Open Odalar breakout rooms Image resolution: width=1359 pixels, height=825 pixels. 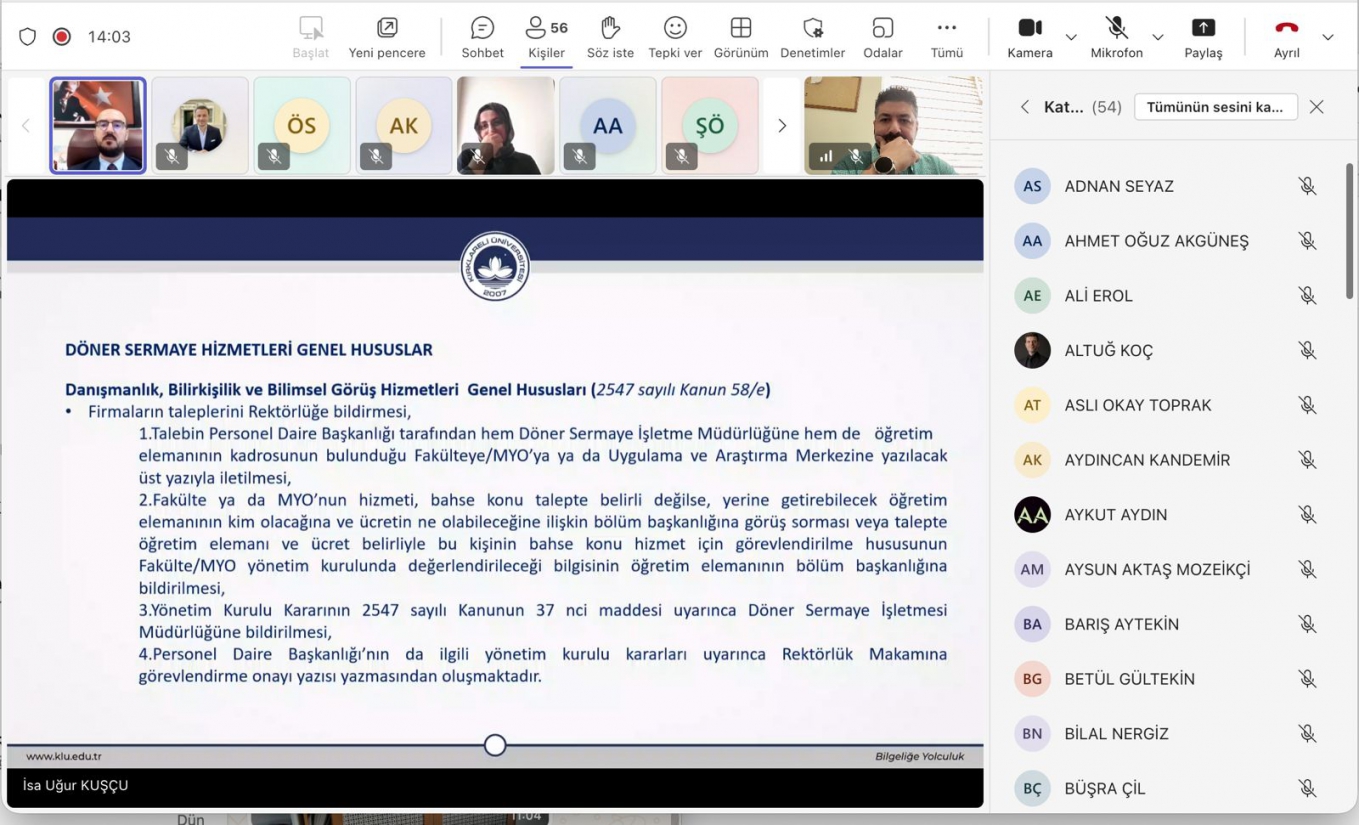(882, 37)
